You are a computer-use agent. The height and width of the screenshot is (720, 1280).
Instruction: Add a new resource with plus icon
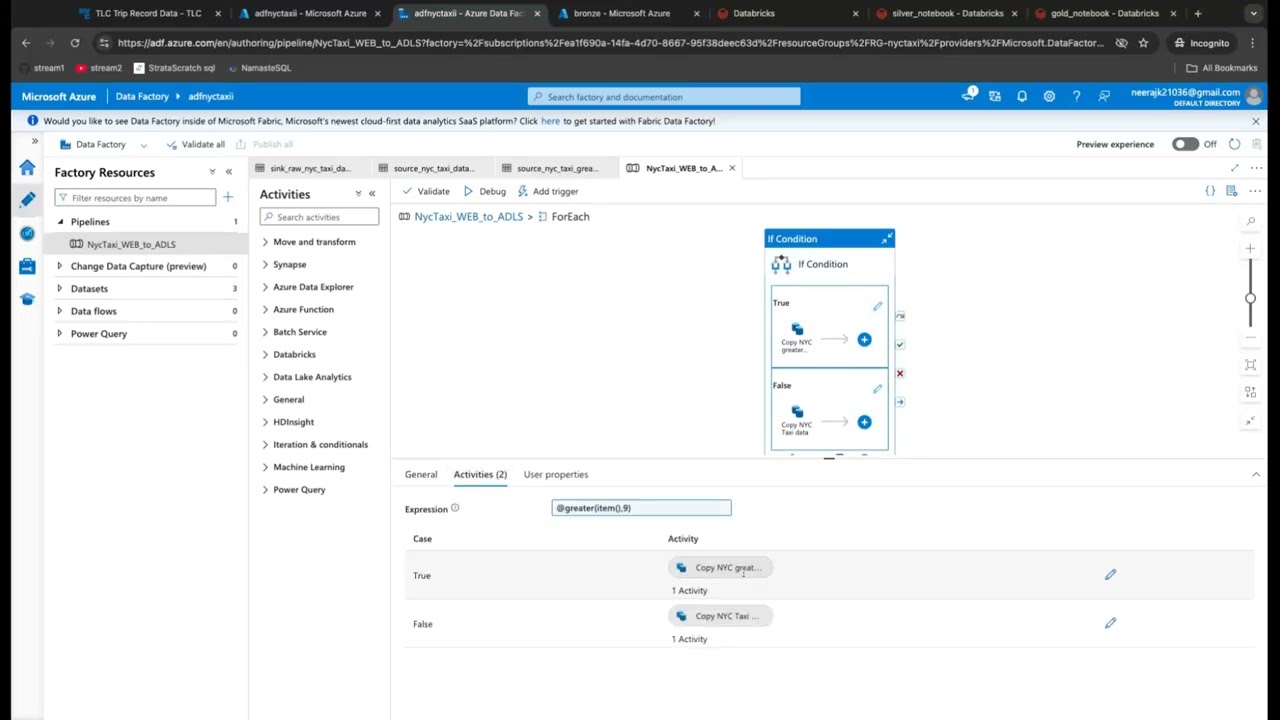[x=228, y=197]
